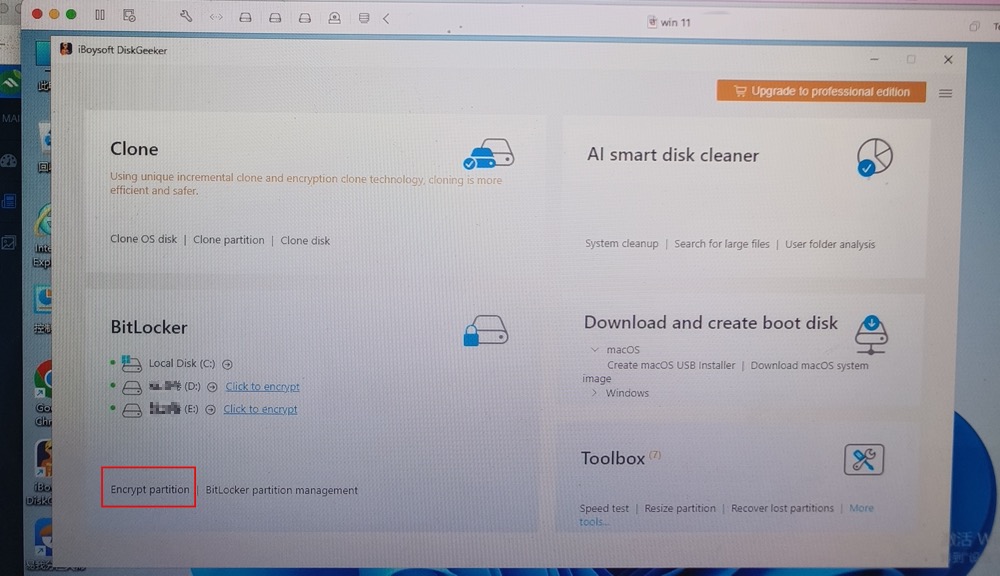The height and width of the screenshot is (576, 1000).
Task: Open the AI smart disk cleaner pie icon
Action: pos(874,157)
